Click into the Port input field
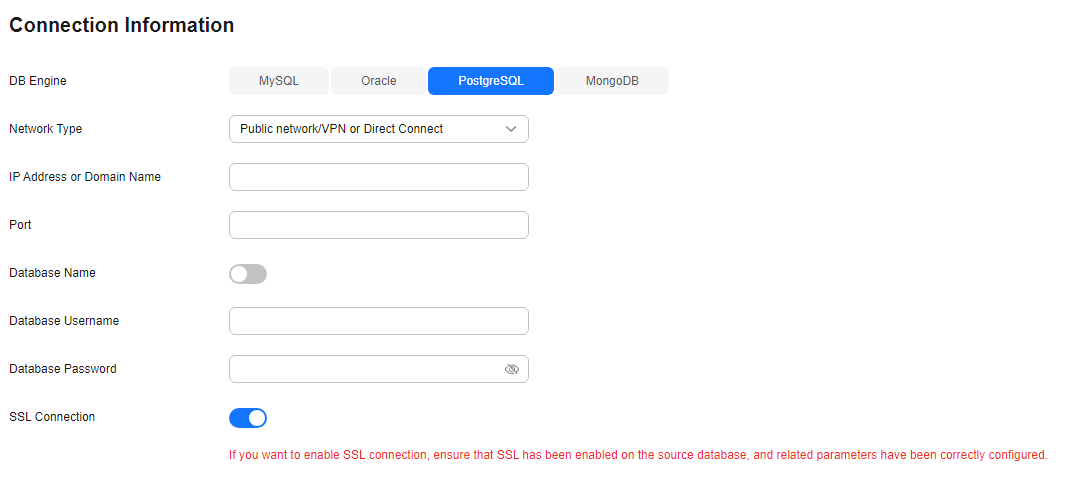 pos(379,225)
